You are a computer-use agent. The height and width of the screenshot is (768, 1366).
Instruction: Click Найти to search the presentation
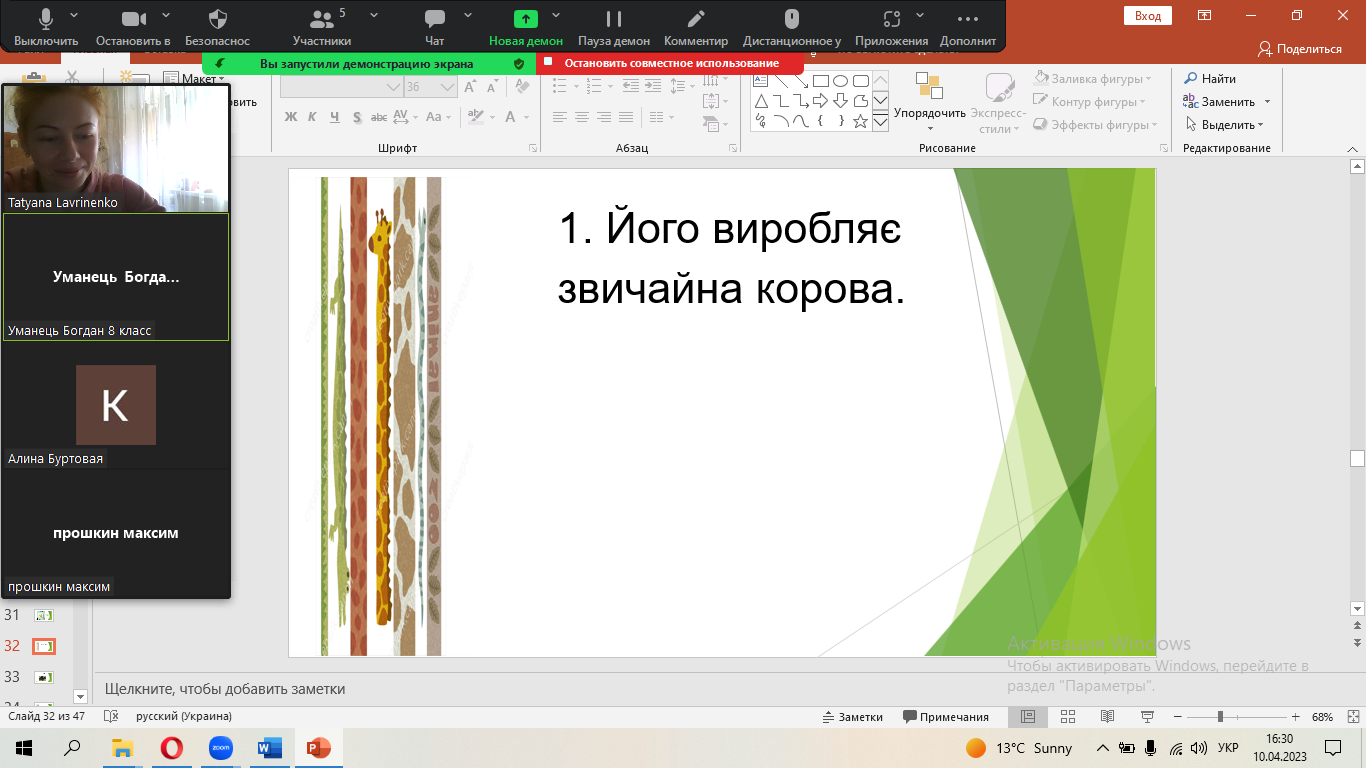click(x=1210, y=79)
